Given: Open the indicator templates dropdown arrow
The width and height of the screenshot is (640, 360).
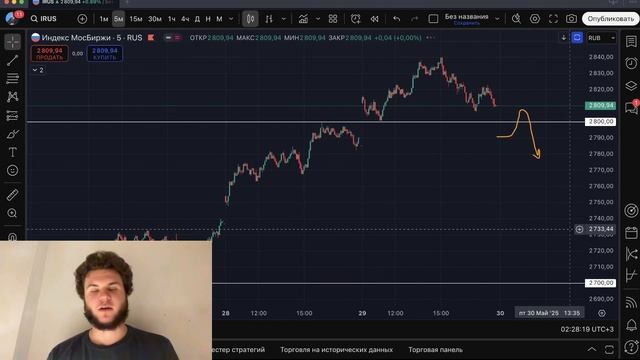Looking at the screenshot, I should coord(318,19).
